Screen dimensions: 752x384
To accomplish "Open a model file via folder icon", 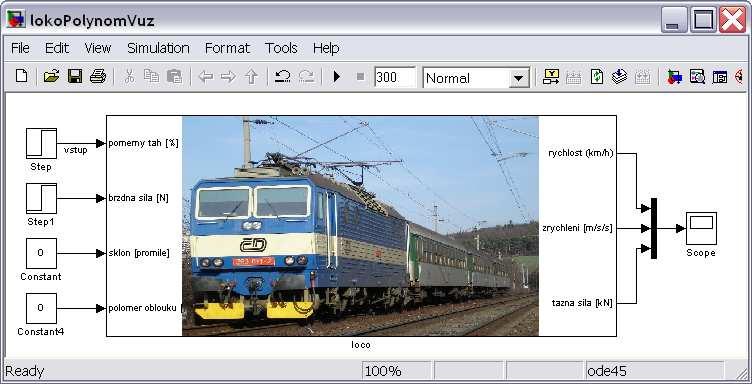I will [x=51, y=76].
